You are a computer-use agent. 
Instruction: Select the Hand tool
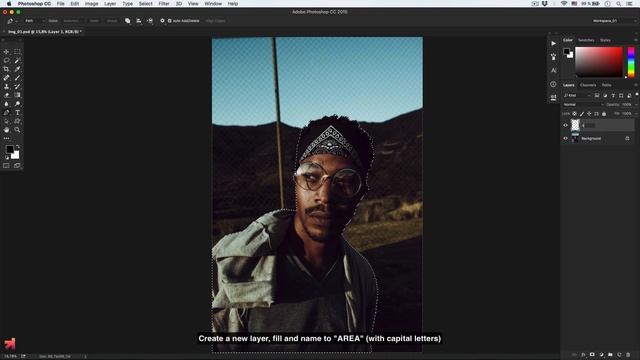click(6, 130)
